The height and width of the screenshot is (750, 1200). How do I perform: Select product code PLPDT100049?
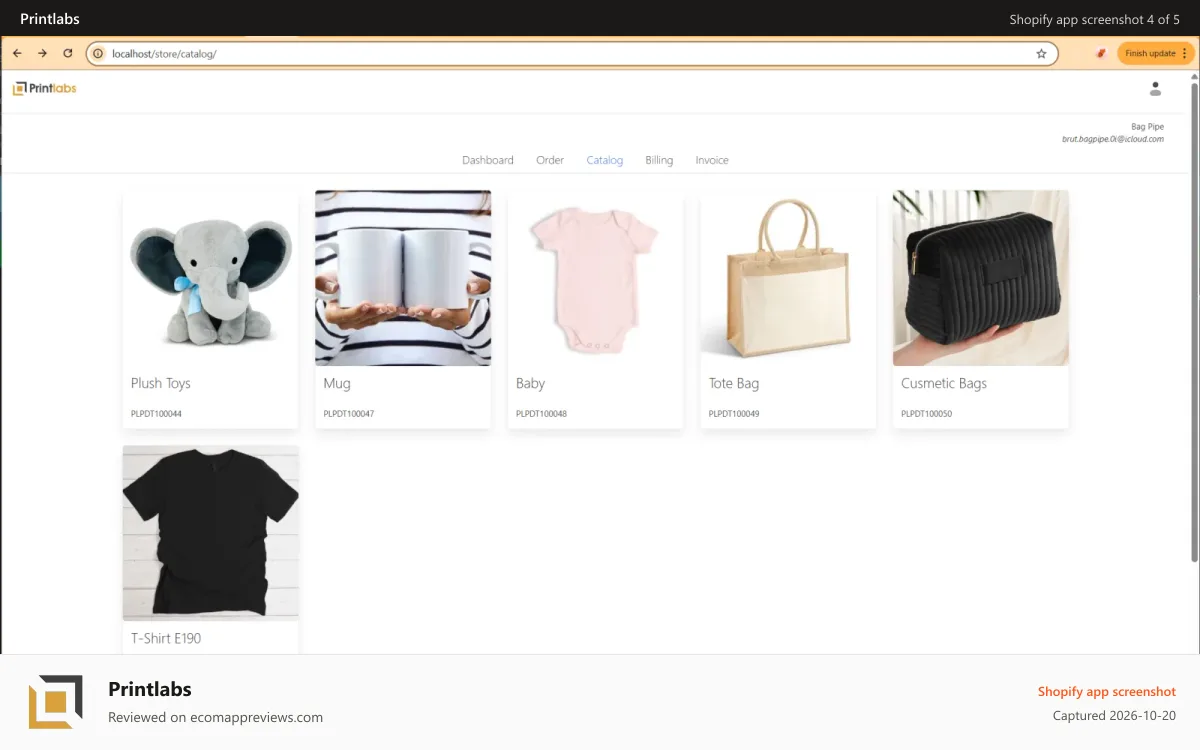tap(734, 414)
